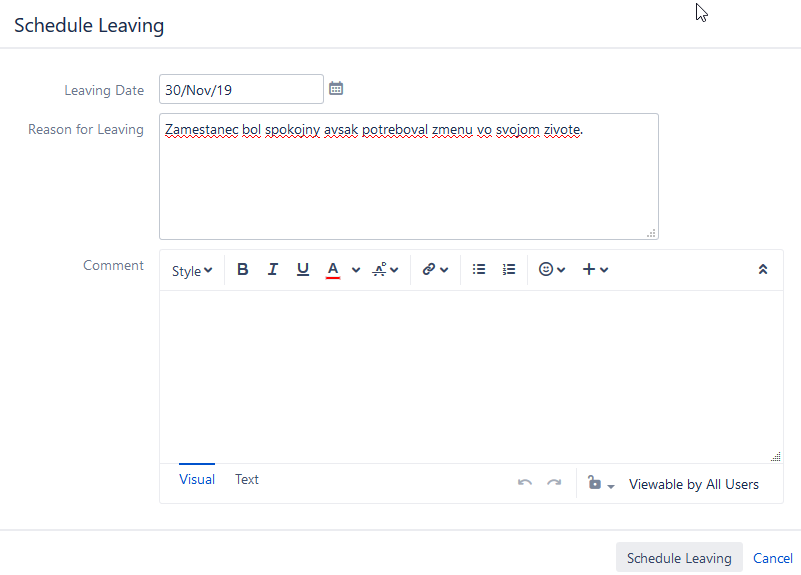
Task: Switch to the Visual editor tab
Action: (x=197, y=480)
